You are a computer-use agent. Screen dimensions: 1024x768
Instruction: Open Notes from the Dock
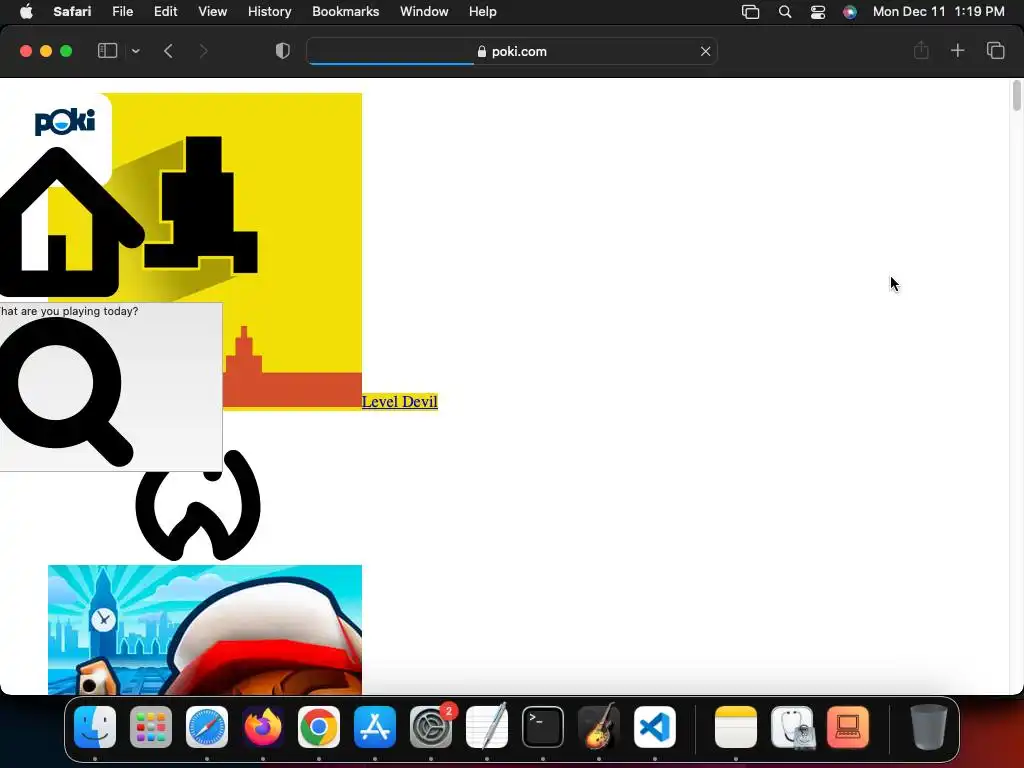coord(736,727)
